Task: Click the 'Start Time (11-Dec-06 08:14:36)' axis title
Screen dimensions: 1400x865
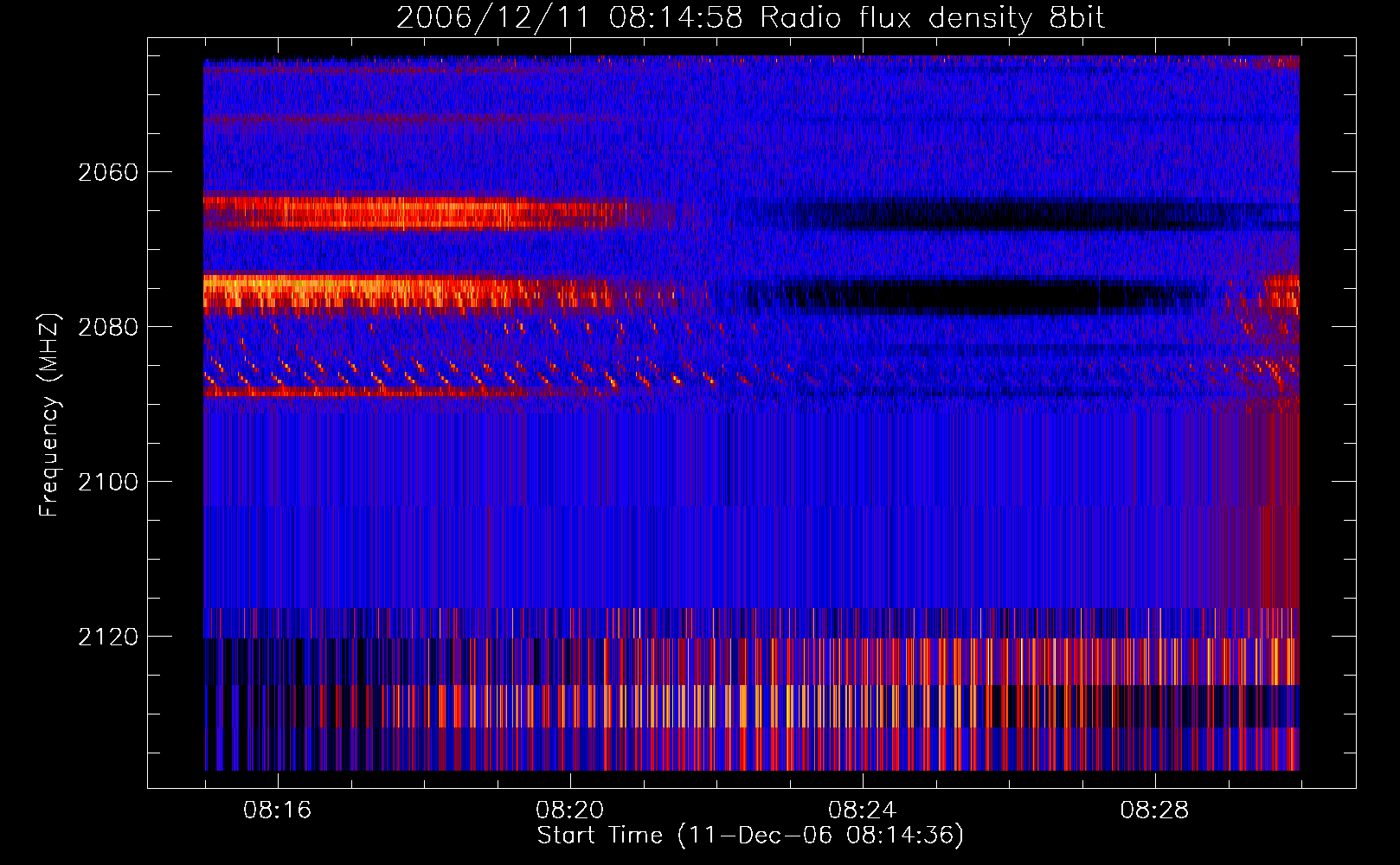Action: pyautogui.click(x=751, y=836)
